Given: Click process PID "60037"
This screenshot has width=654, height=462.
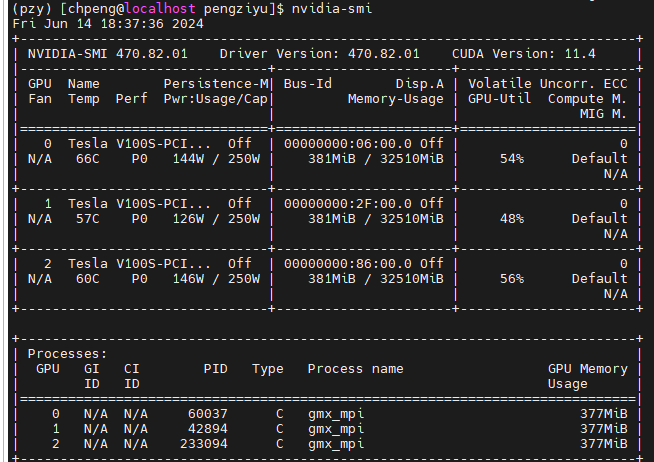Looking at the screenshot, I should (x=208, y=414).
